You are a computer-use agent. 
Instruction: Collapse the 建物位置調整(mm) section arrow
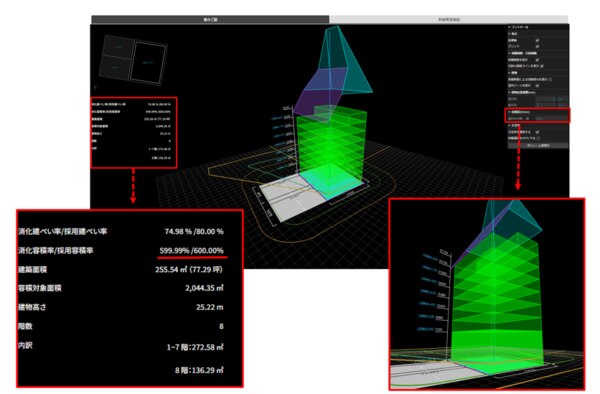click(509, 93)
